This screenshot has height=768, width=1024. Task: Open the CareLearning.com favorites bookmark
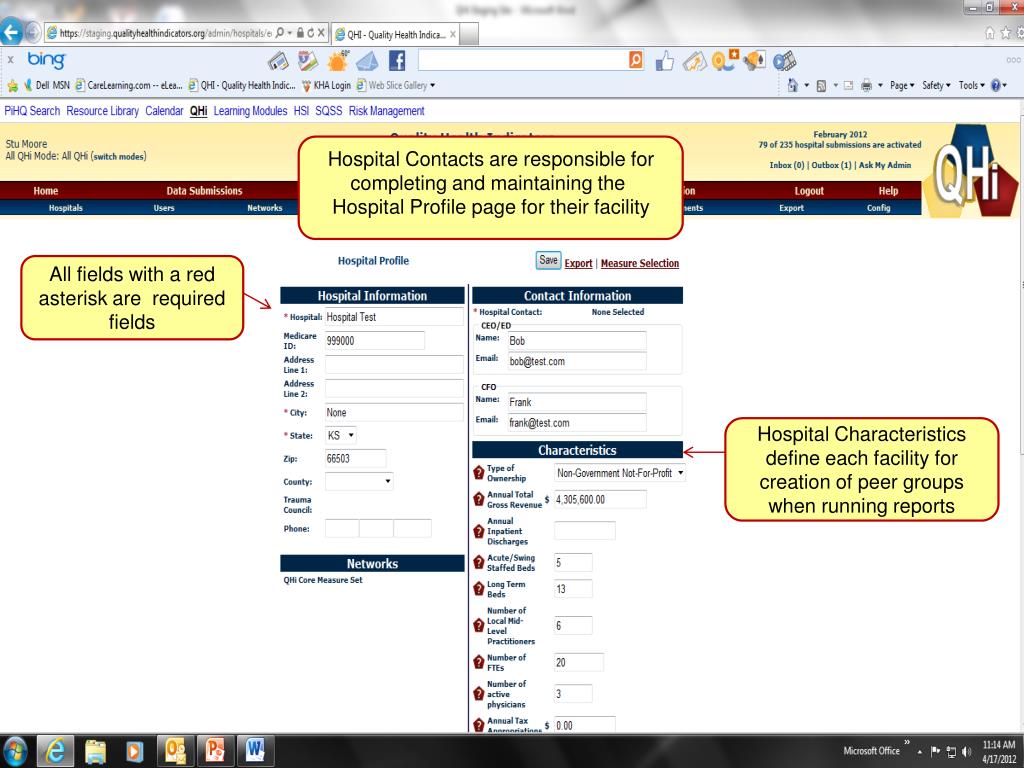[x=129, y=85]
